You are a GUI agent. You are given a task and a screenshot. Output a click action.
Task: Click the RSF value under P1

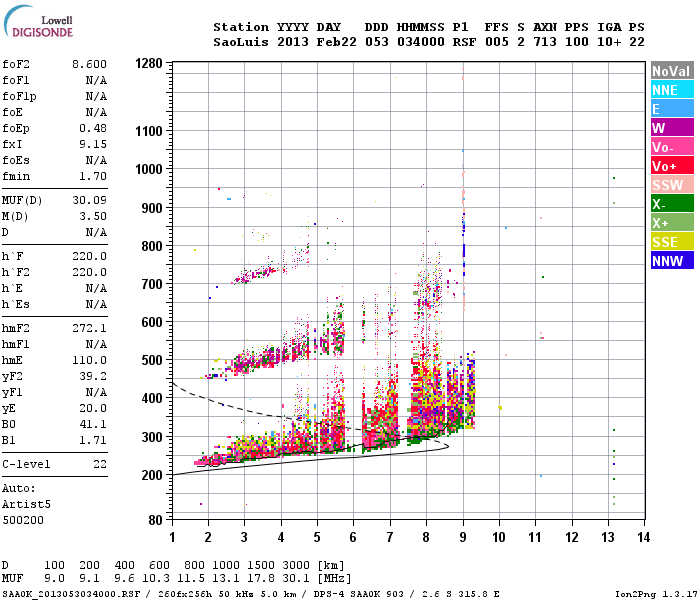(x=464, y=42)
